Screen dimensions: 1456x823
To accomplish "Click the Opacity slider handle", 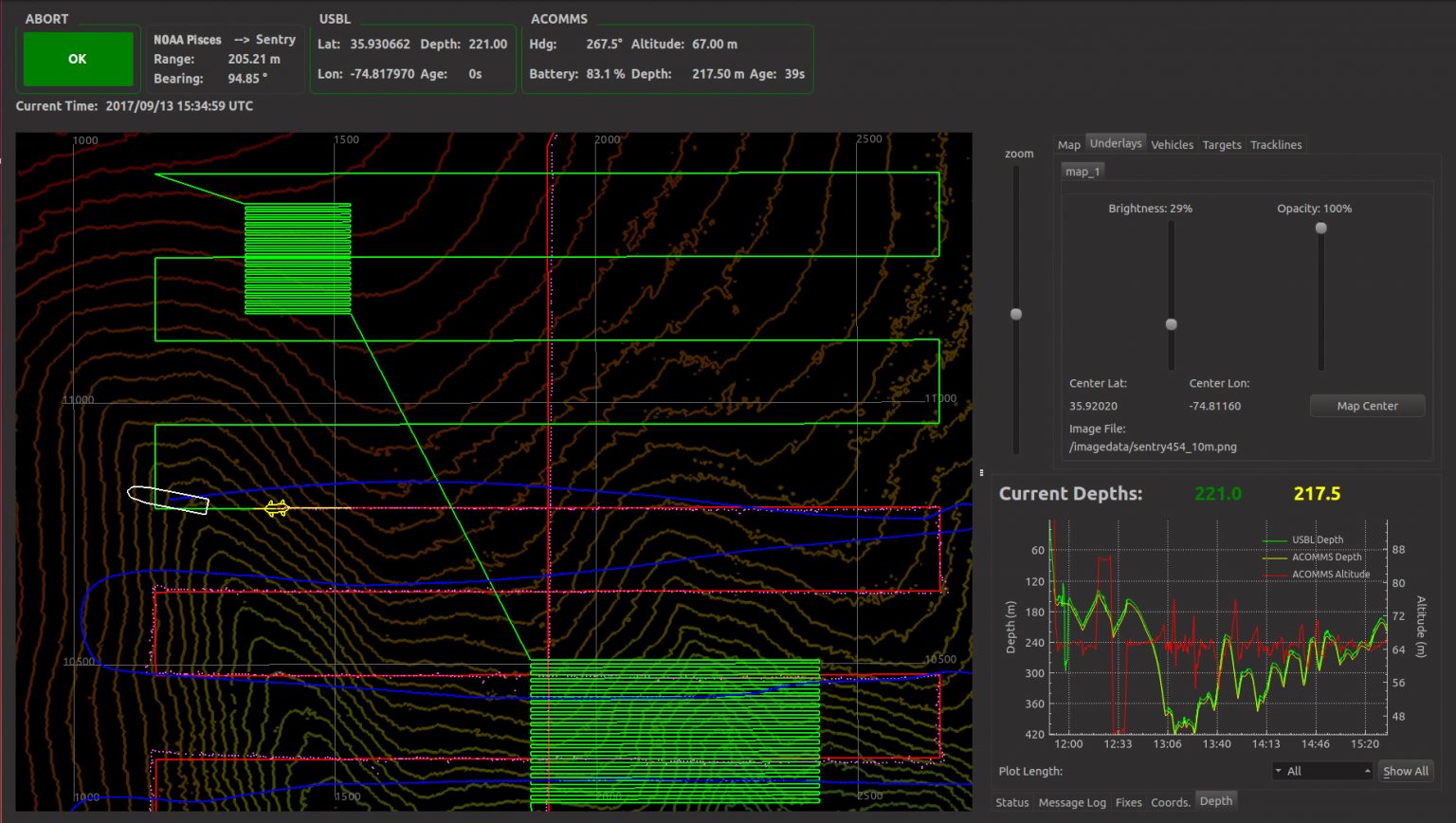I will [x=1320, y=228].
